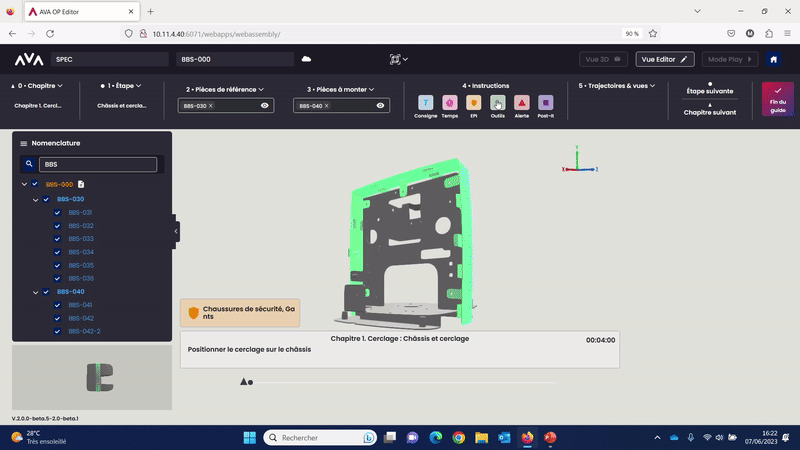Click the browser zoom 90 % indicator
Viewport: 800px width, 450px height.
(632, 34)
